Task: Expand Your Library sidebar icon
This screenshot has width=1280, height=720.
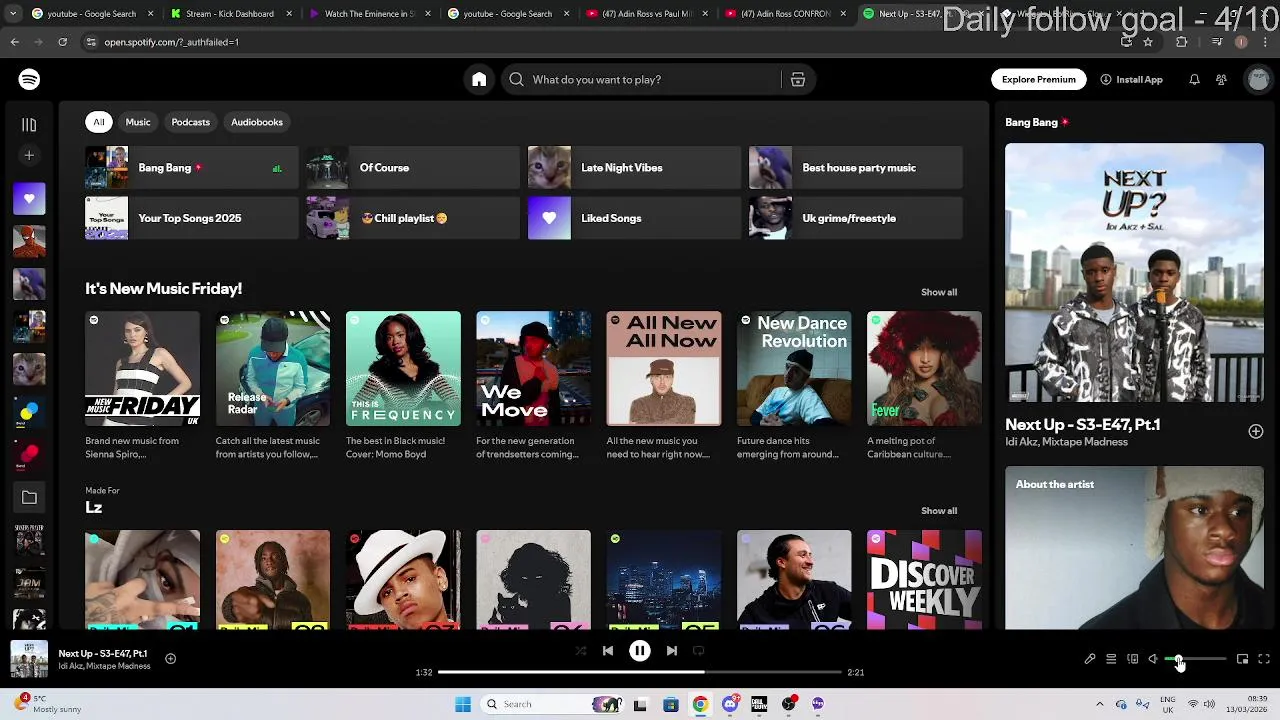Action: [x=29, y=125]
